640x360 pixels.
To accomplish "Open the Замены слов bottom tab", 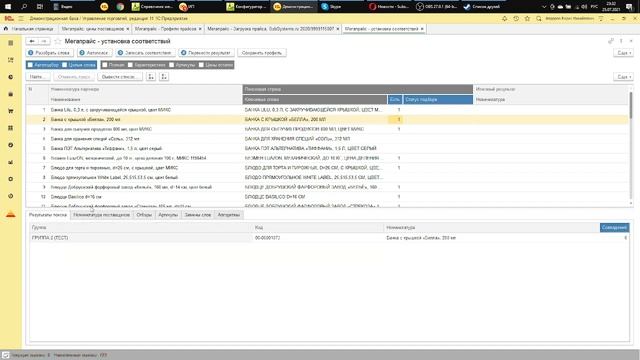I will pyautogui.click(x=198, y=215).
